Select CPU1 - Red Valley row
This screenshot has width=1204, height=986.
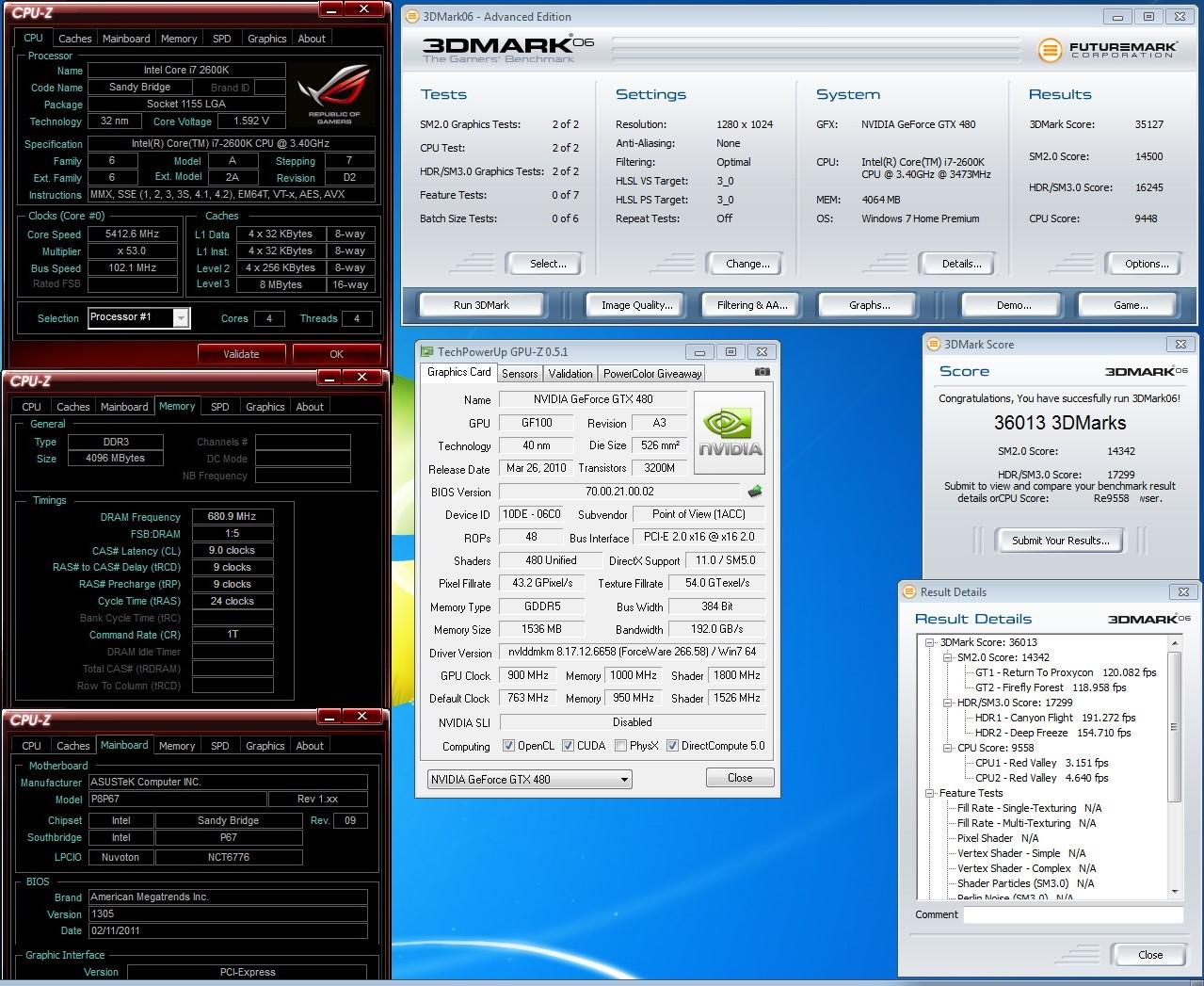tap(1041, 763)
